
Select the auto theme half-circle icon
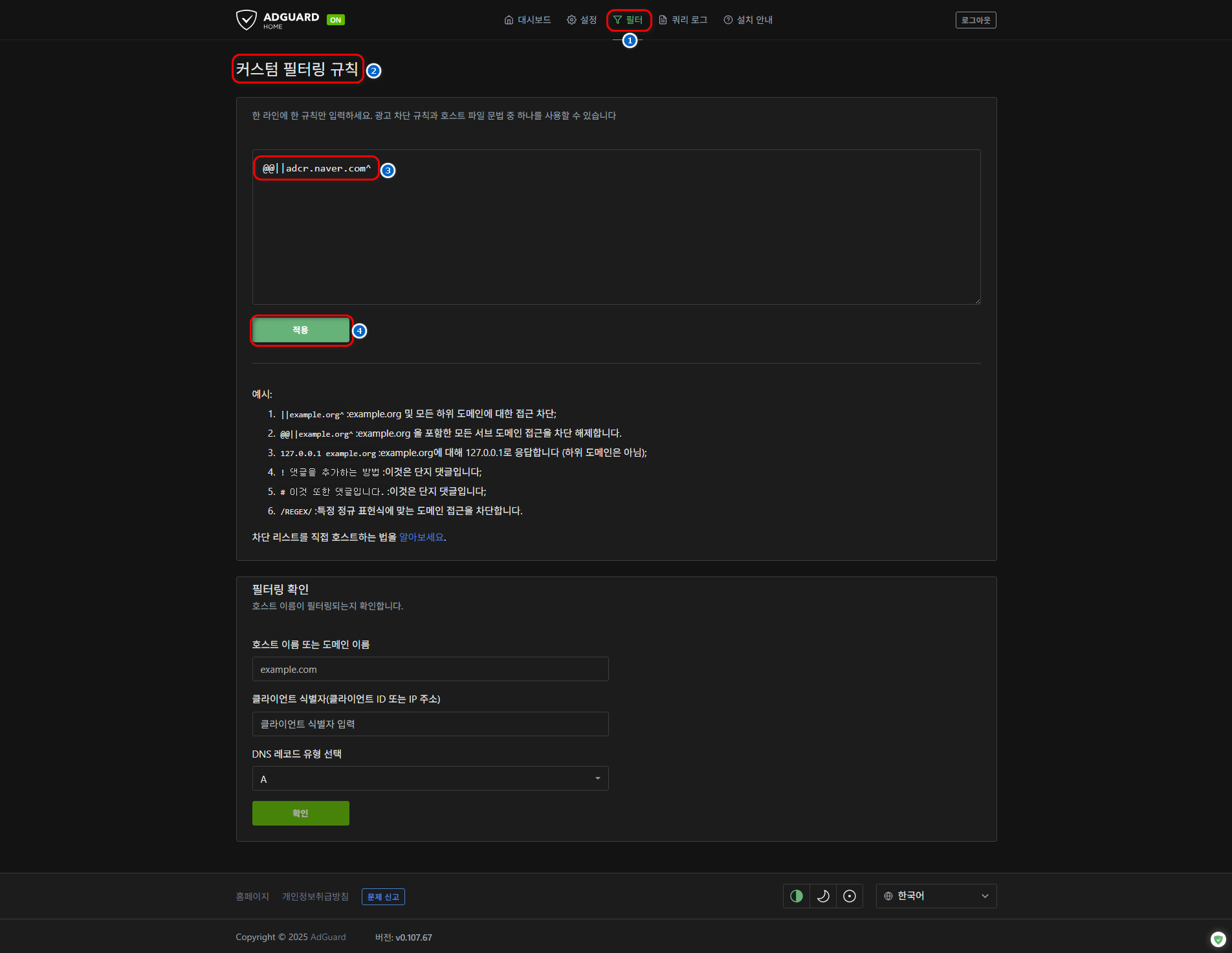[797, 896]
